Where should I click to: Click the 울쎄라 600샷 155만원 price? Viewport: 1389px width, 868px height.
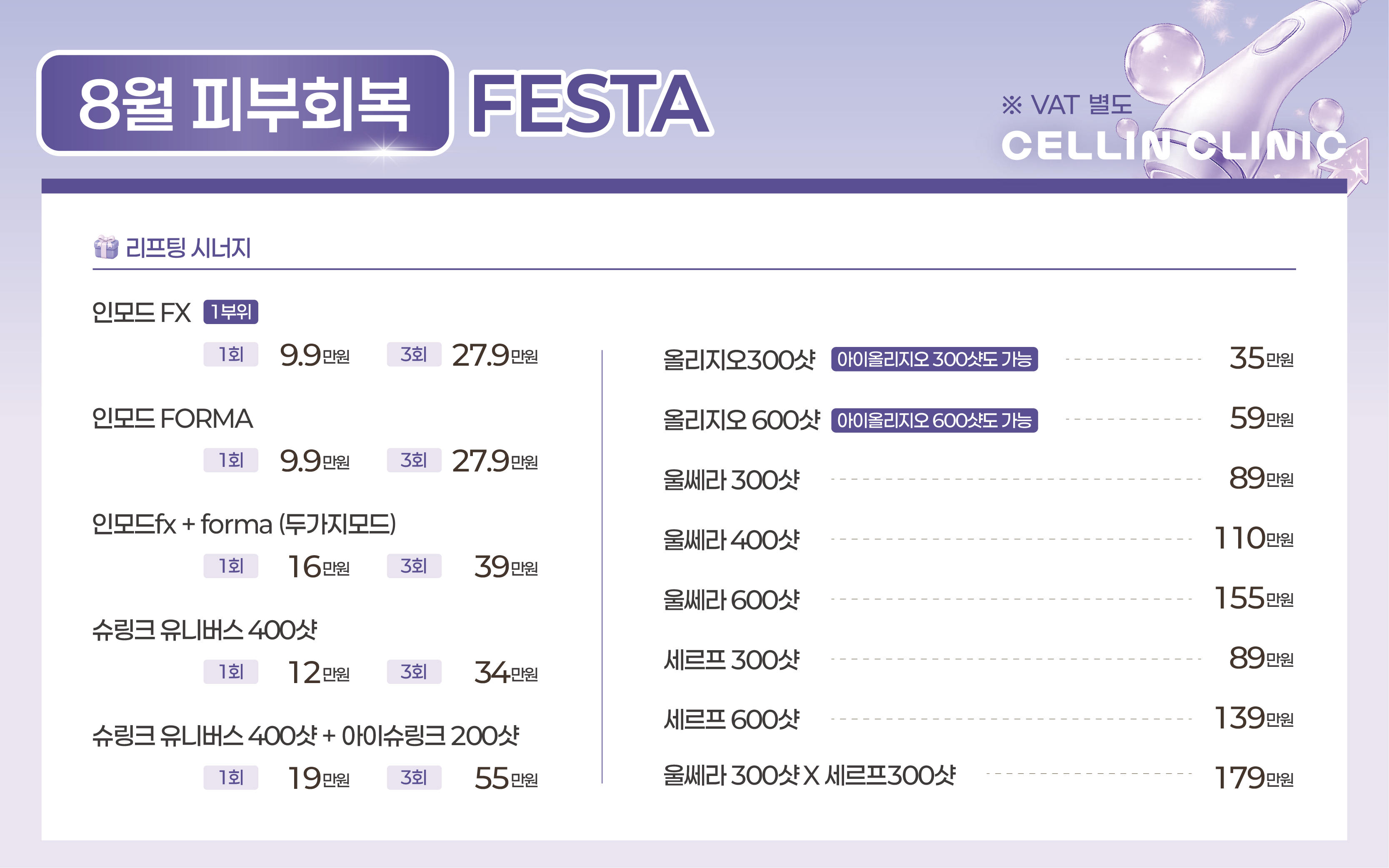(x=1254, y=598)
